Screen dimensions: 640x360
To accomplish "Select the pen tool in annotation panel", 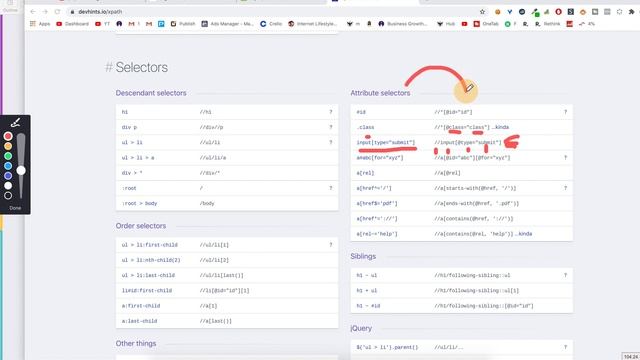I will [15, 123].
